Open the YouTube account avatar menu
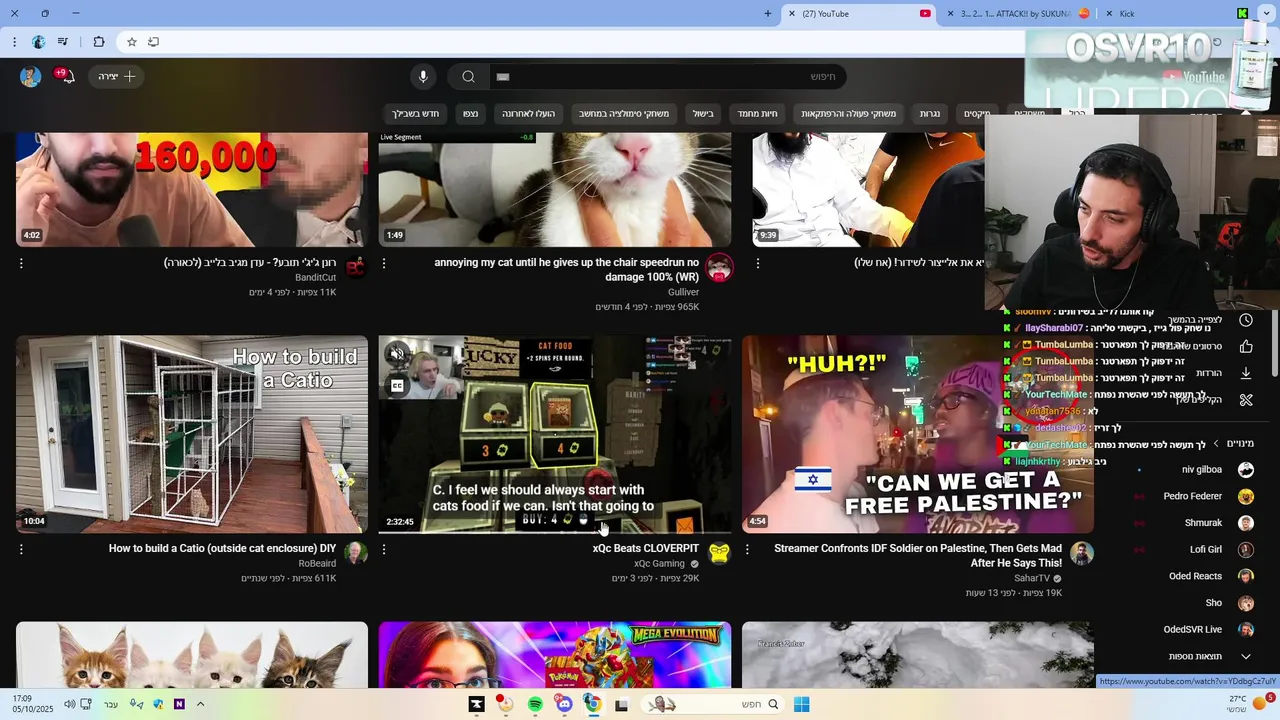The image size is (1280, 720). coord(30,76)
